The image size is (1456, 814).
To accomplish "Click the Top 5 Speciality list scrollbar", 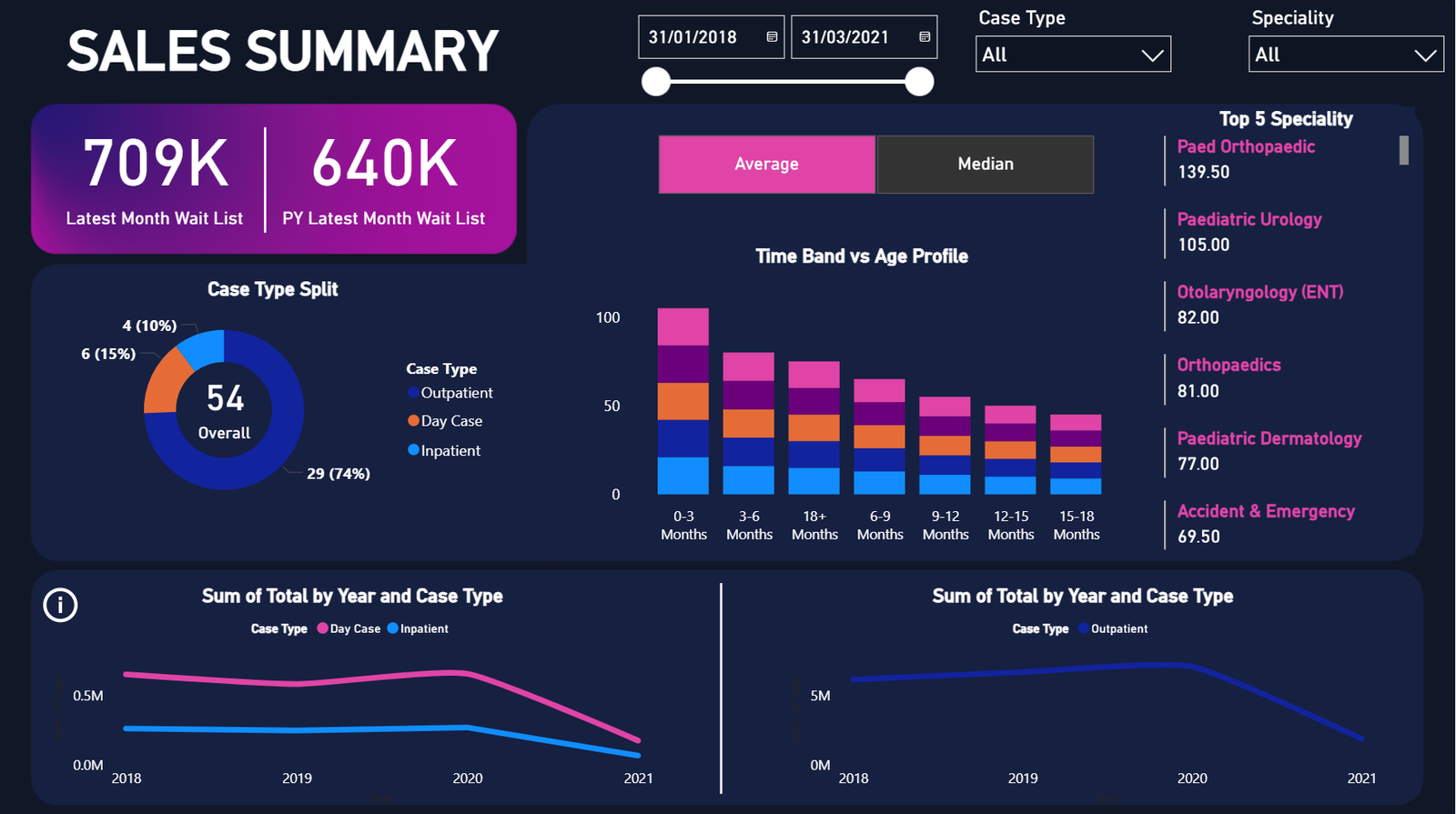I will (1404, 151).
